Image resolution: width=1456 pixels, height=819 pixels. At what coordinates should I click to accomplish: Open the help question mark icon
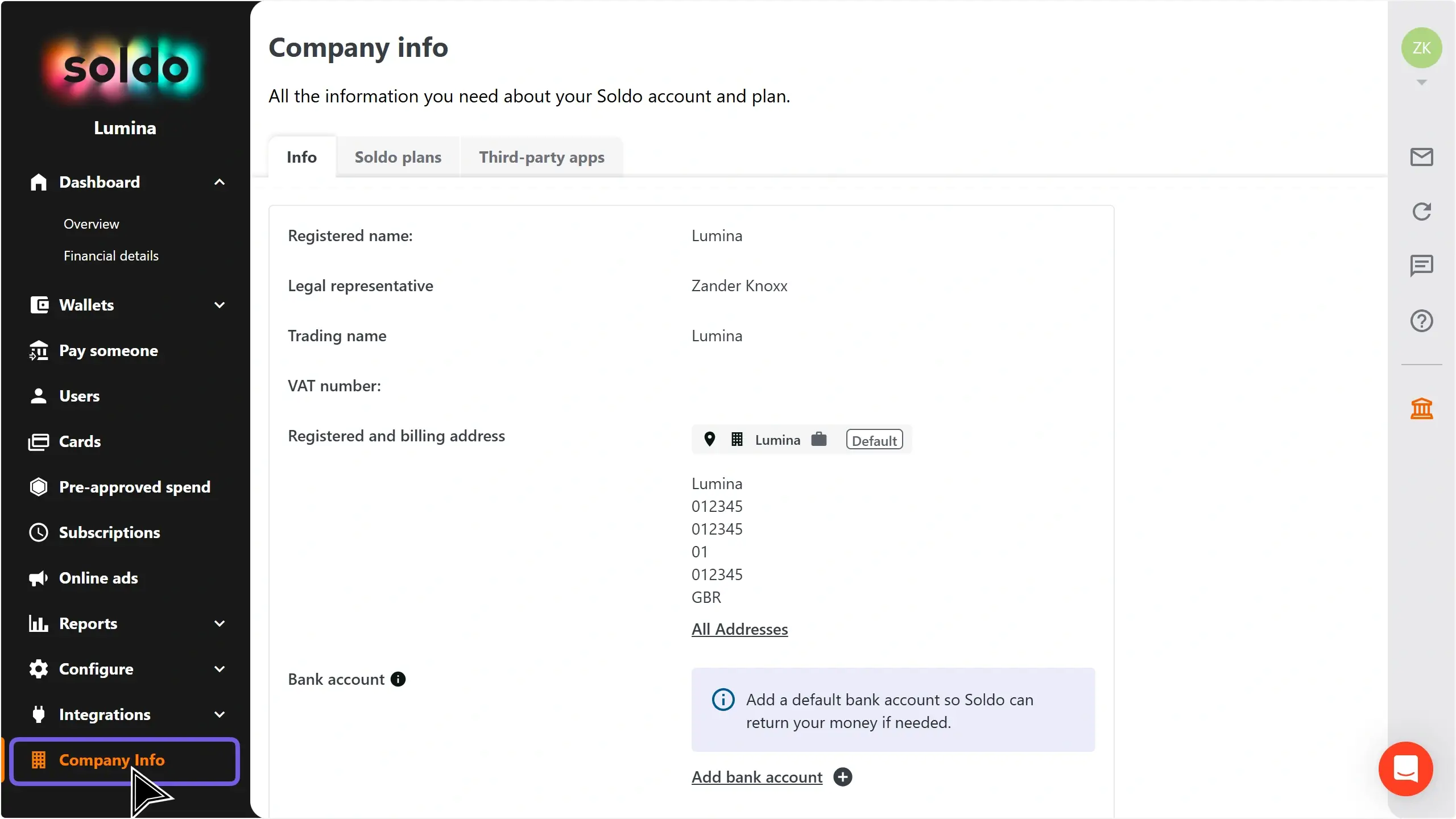point(1421,321)
